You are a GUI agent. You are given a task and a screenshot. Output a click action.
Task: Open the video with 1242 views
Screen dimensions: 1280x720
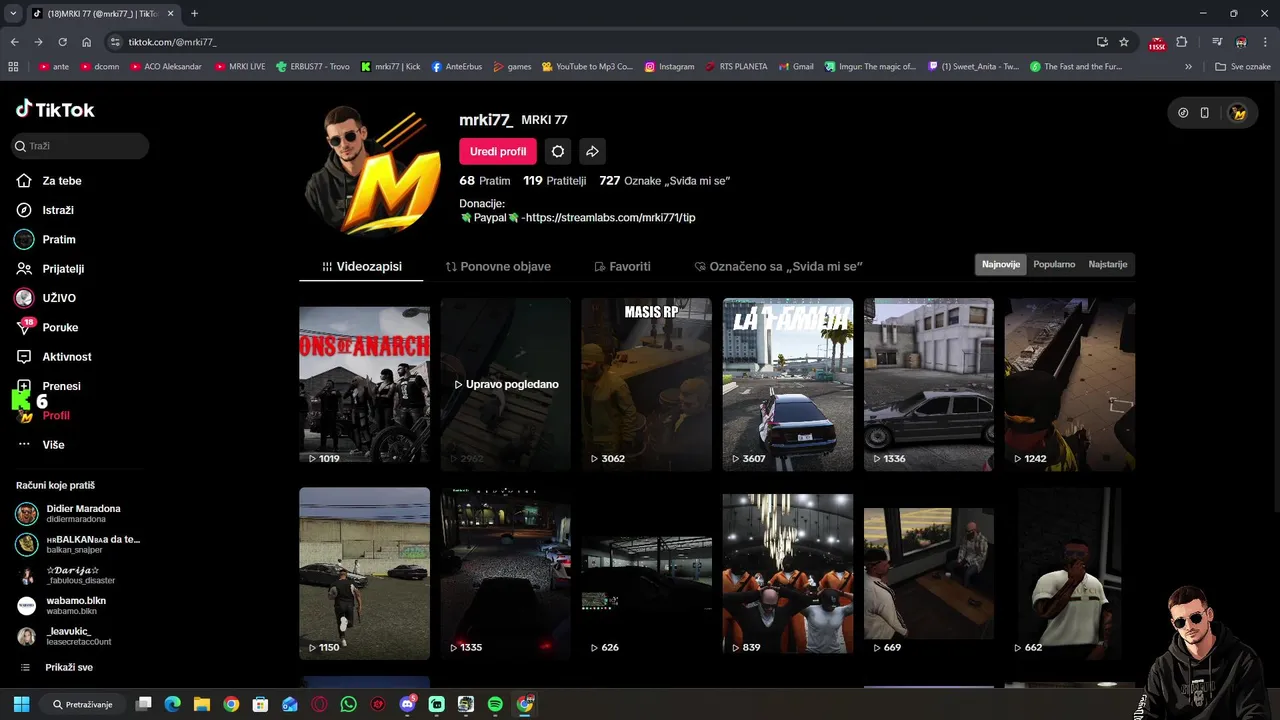[1070, 384]
